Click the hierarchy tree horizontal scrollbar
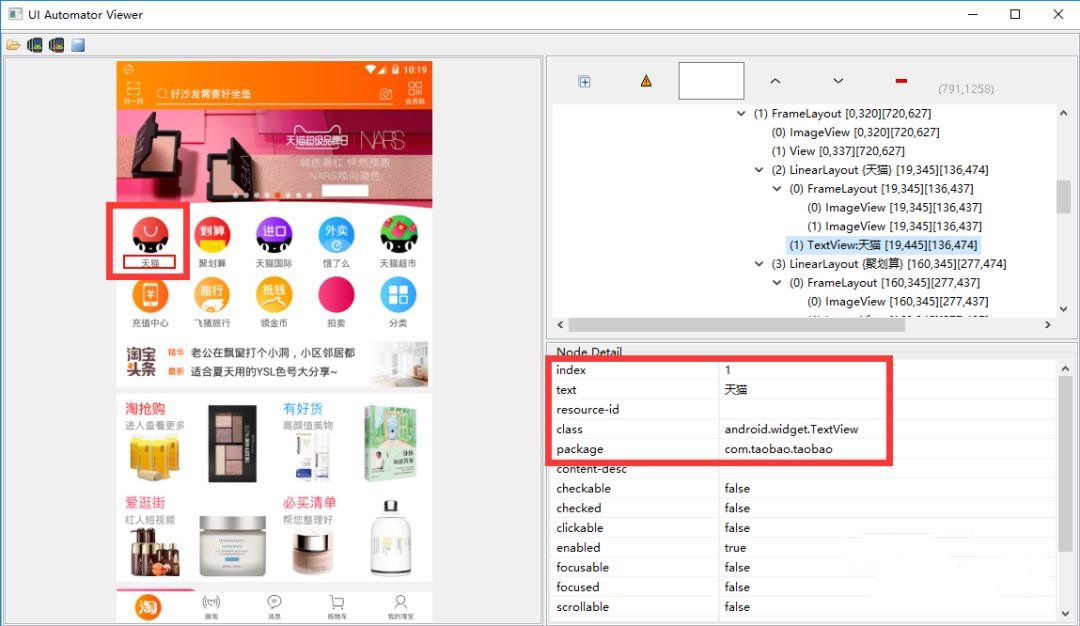Screen dimensions: 1080x626 (736, 325)
